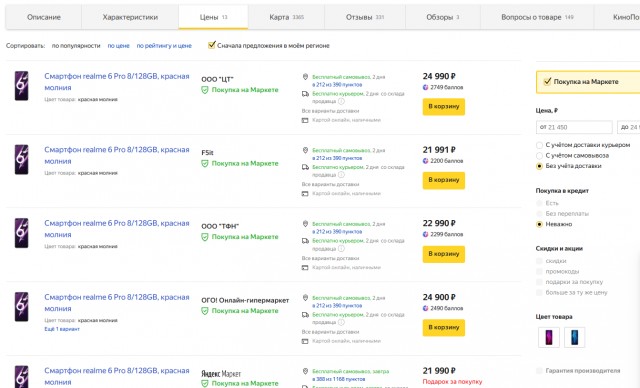Viewport: 640px width, 388px height.
Task: Sort offers по популярности
Action: pyautogui.click(x=76, y=46)
